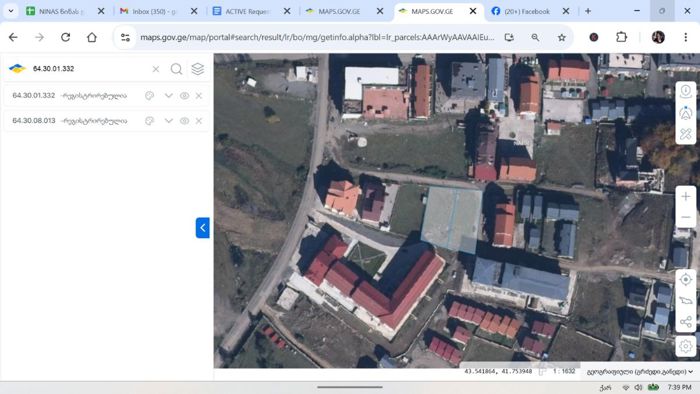
Task: Reload the current page
Action: 66,37
